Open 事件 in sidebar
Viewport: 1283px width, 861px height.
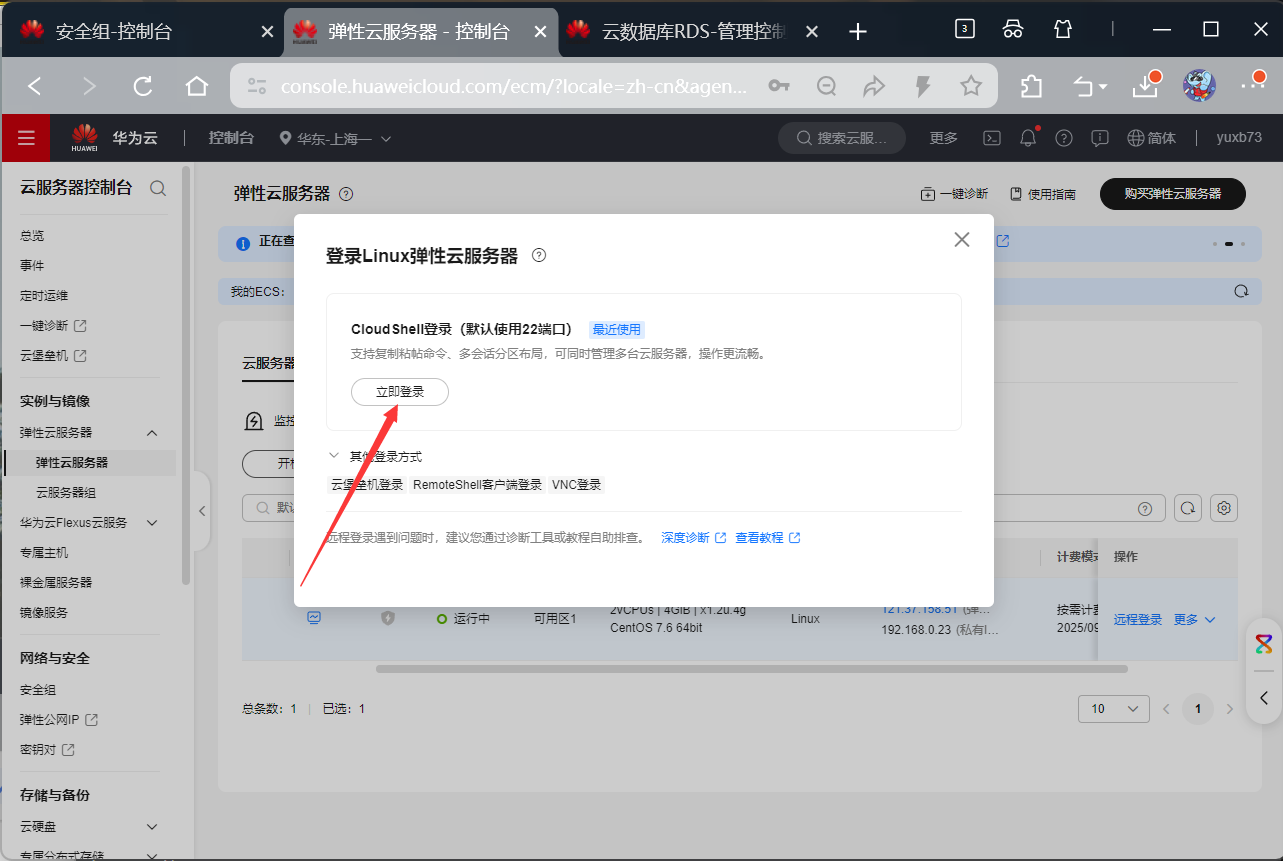point(32,266)
